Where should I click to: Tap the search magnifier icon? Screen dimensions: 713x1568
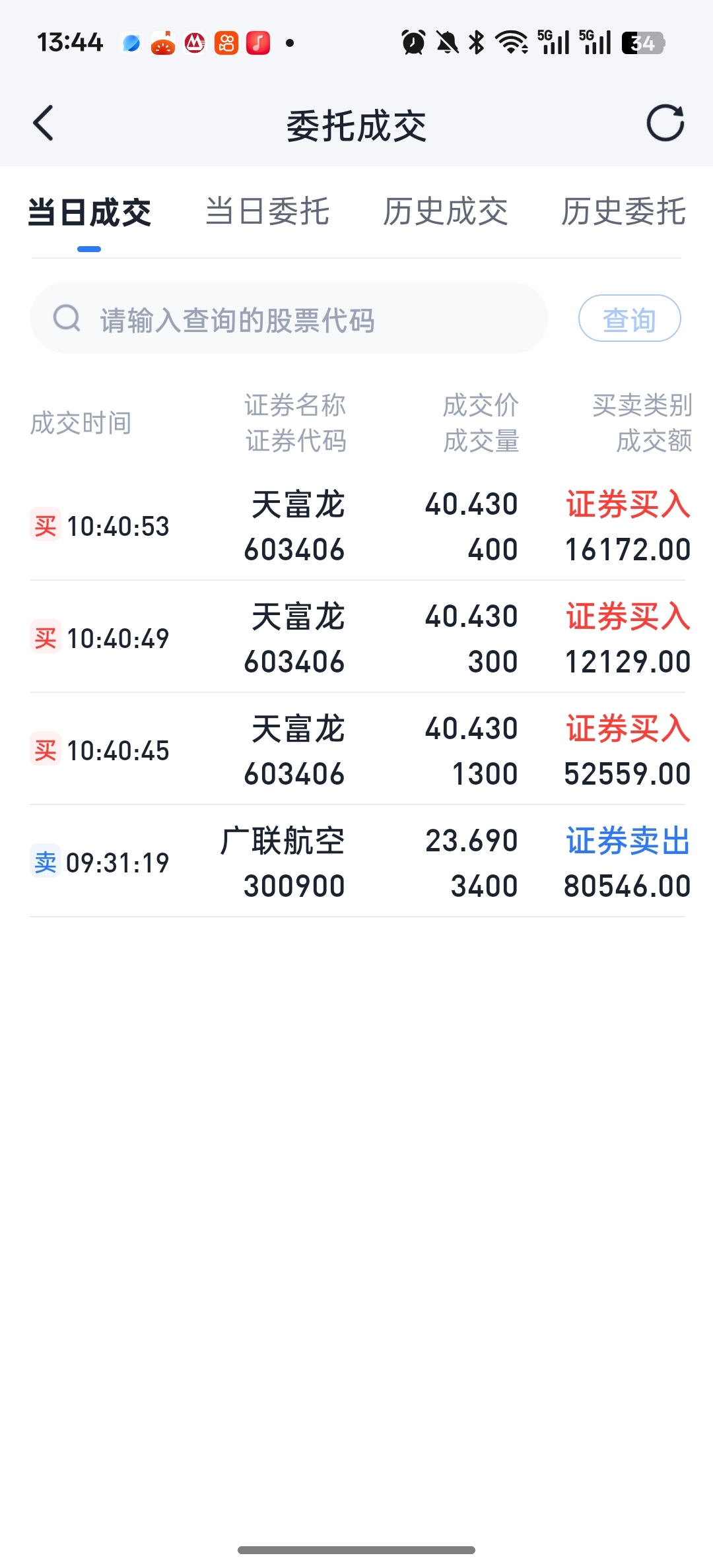pos(67,318)
